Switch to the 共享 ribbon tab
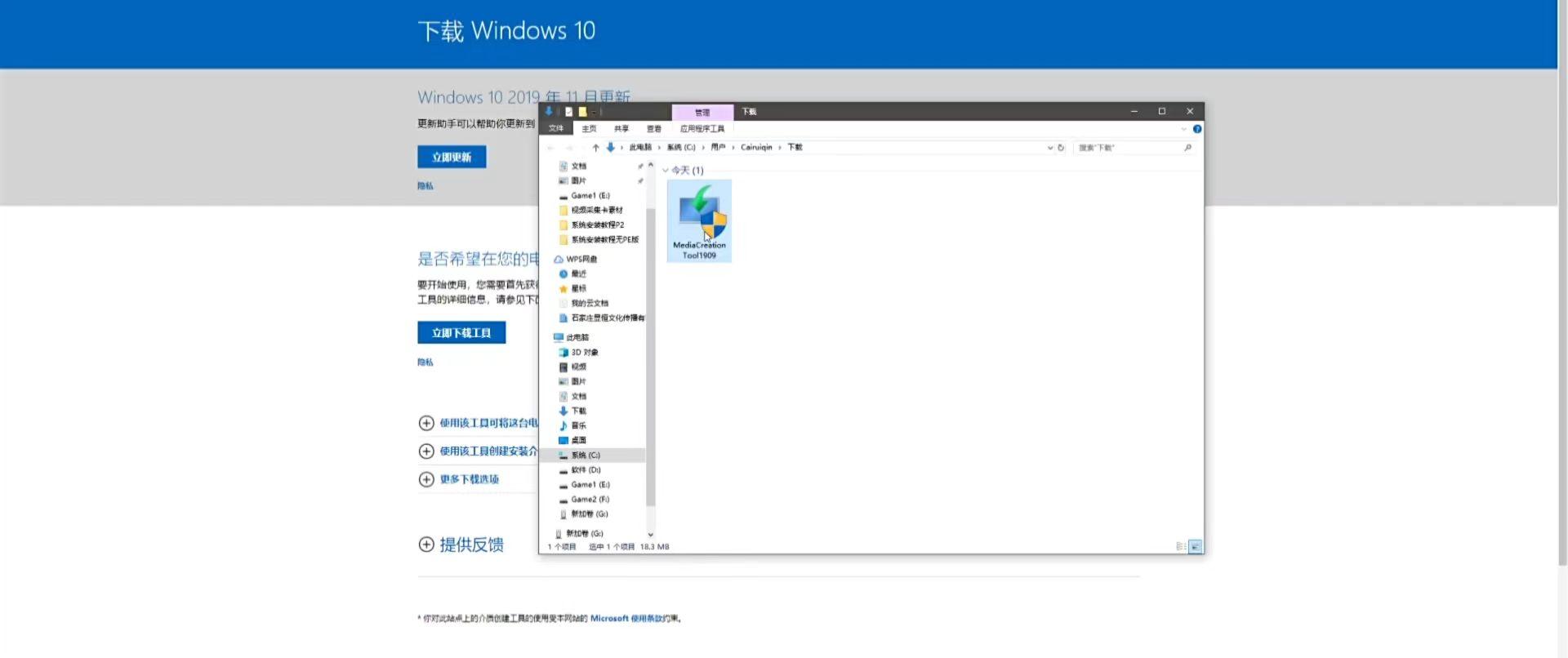Image resolution: width=1568 pixels, height=658 pixels. pos(621,128)
